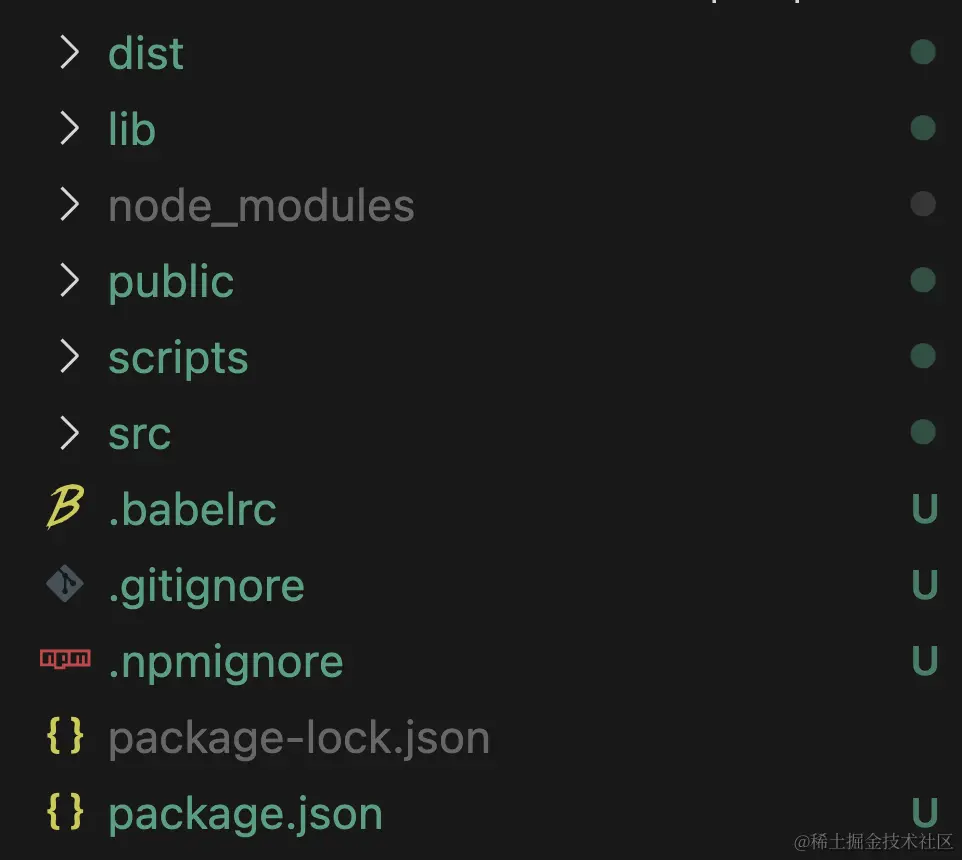This screenshot has width=962, height=860.
Task: Click the JSON braces icon for package-lock.json
Action: point(65,737)
